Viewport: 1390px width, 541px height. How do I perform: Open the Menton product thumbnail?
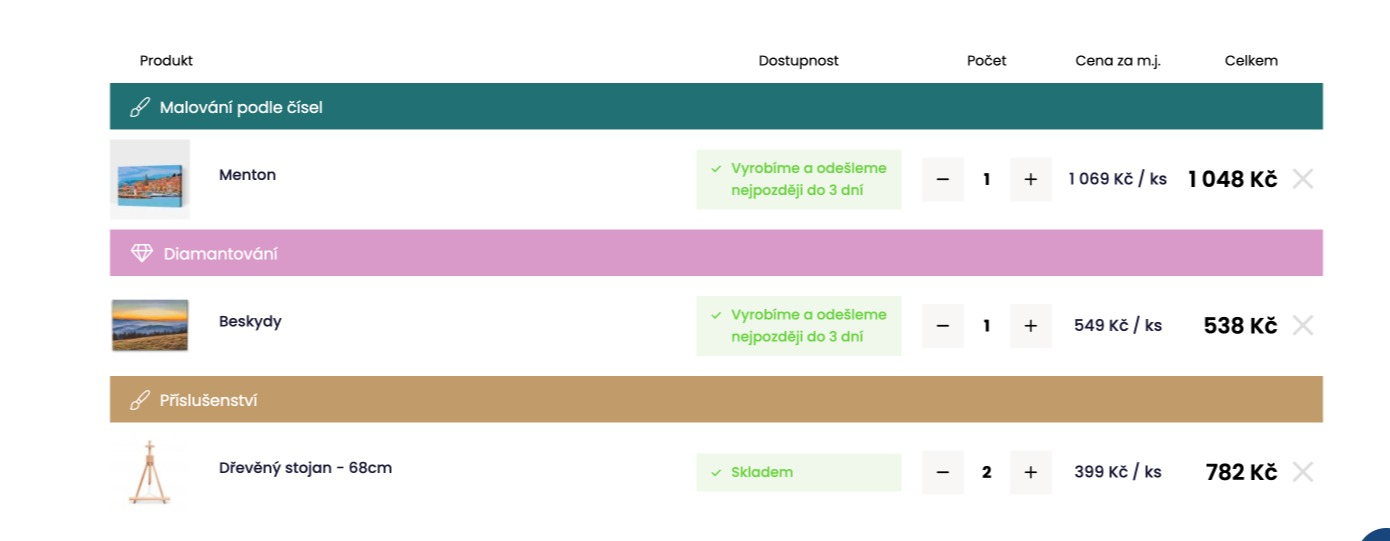(x=150, y=180)
